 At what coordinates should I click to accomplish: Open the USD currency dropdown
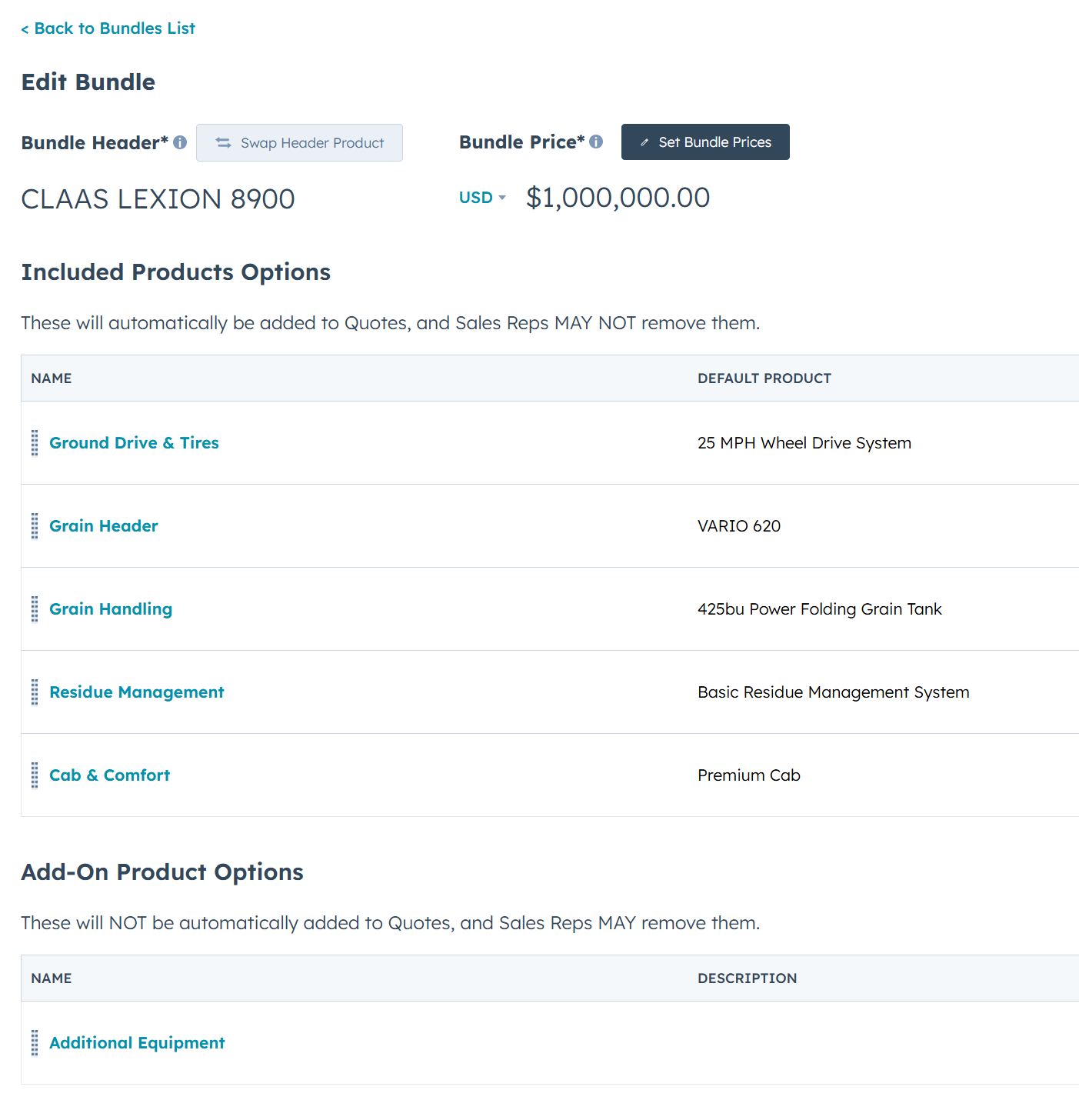tap(481, 198)
